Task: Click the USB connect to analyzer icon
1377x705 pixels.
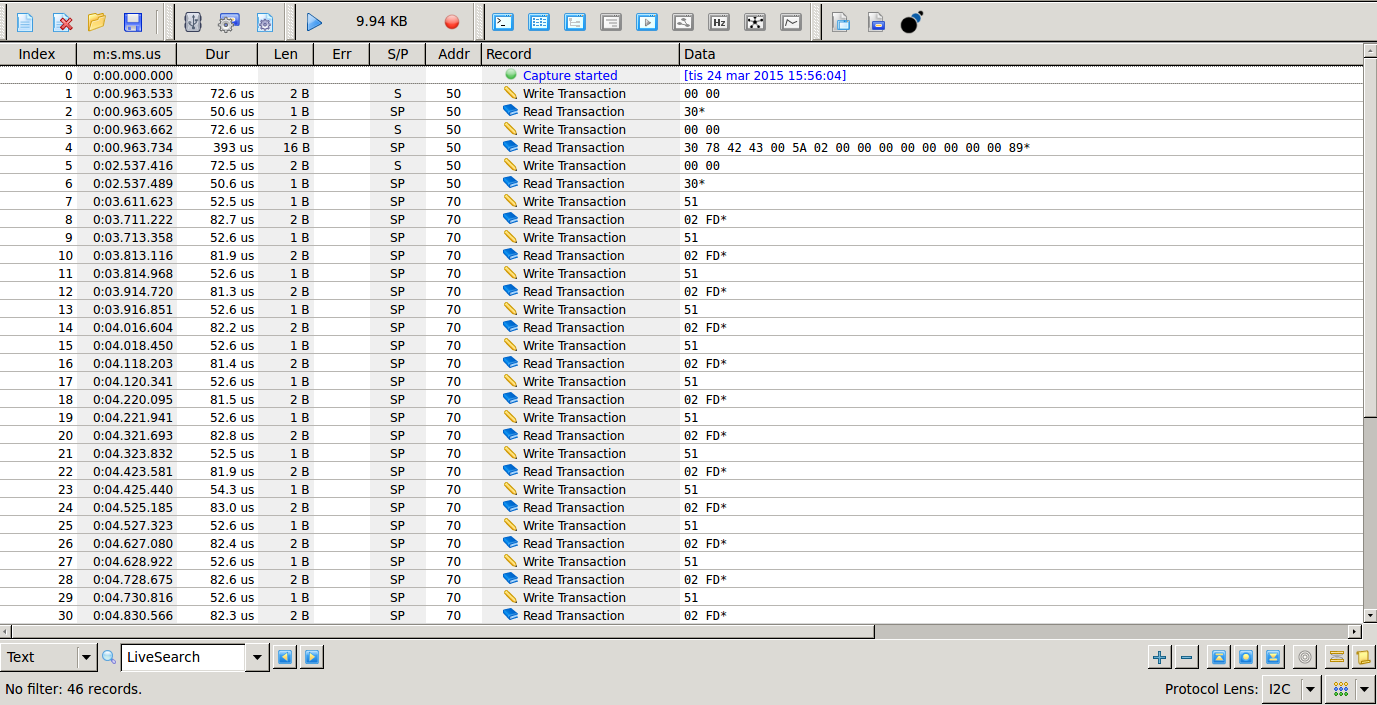Action: click(x=193, y=22)
